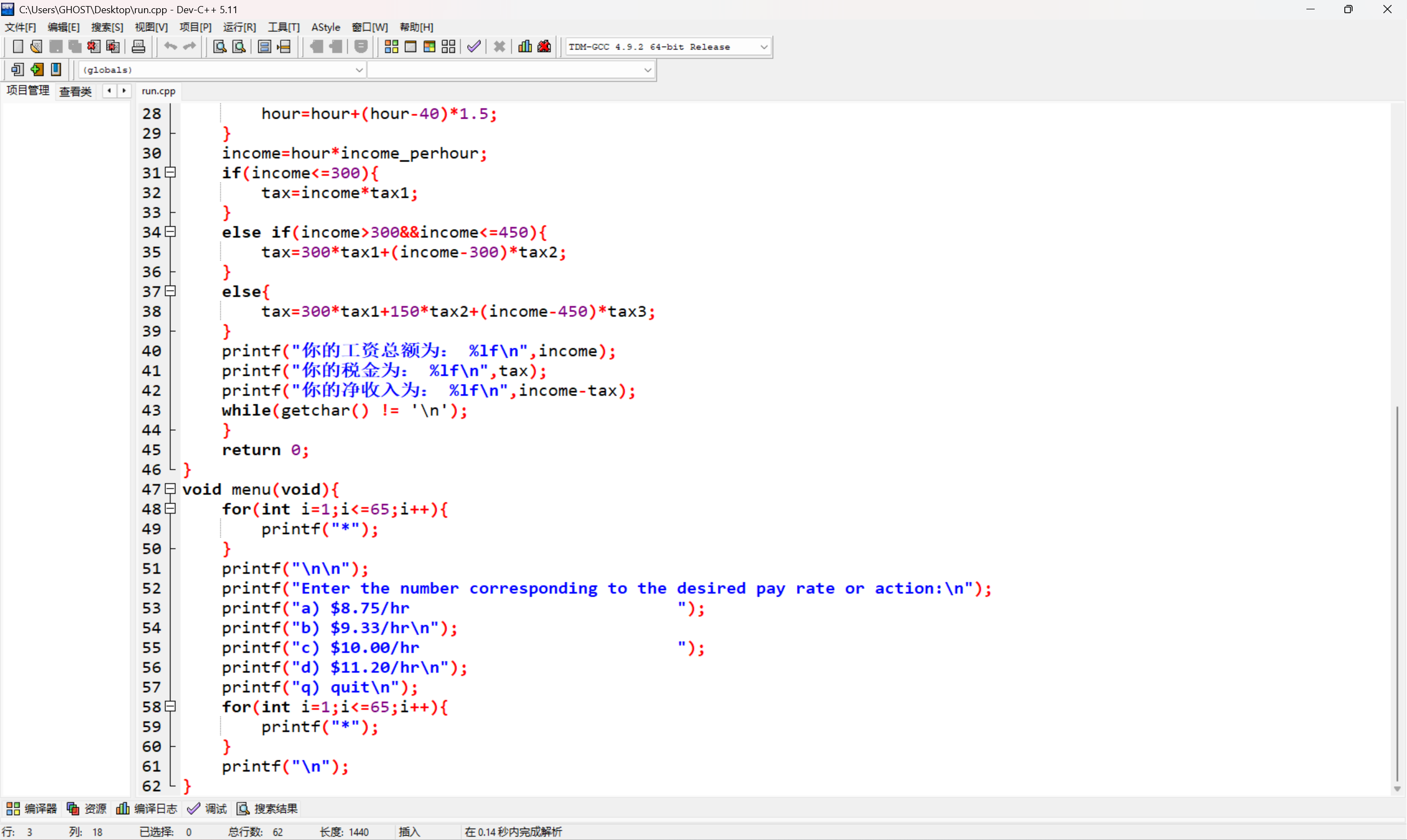The height and width of the screenshot is (840, 1407).
Task: Open the 编译日志 bottom panel tab
Action: [x=147, y=808]
